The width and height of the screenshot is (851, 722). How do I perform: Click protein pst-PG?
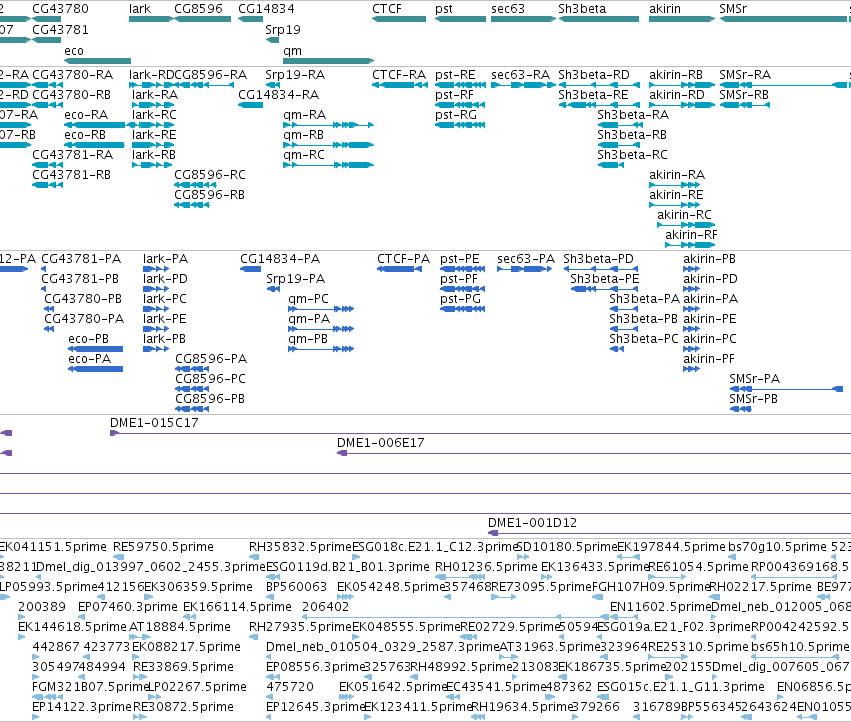click(x=460, y=299)
